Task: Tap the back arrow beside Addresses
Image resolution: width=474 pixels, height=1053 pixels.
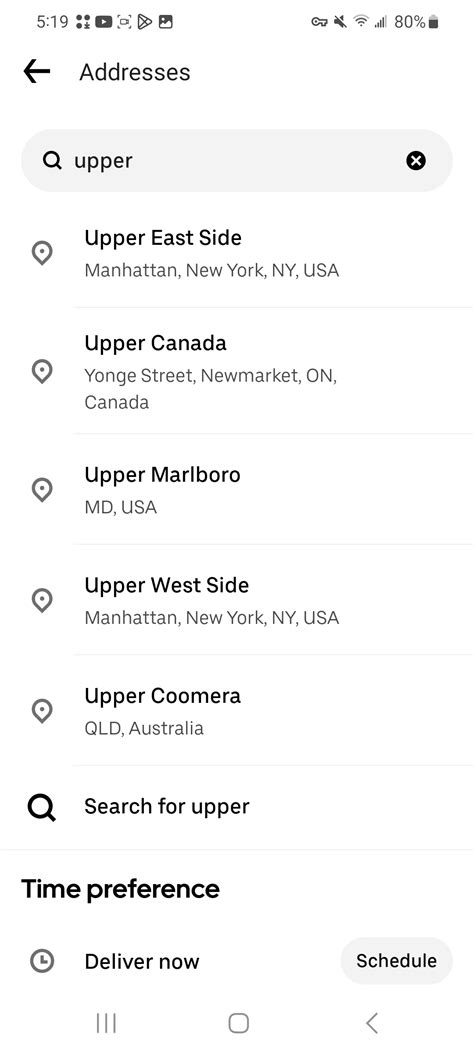Action: tap(37, 71)
